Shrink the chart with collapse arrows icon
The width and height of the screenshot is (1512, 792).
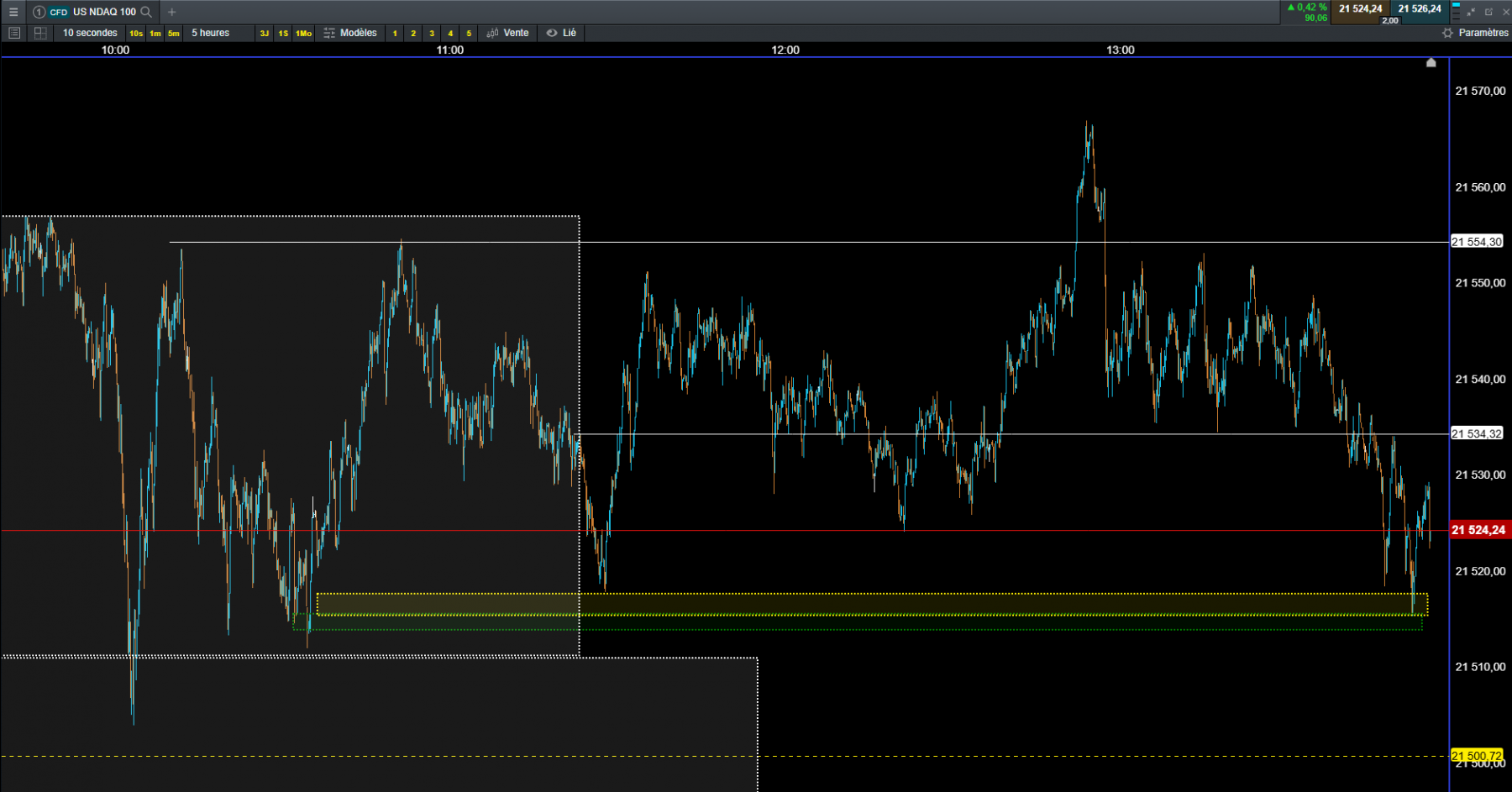pyautogui.click(x=1471, y=12)
